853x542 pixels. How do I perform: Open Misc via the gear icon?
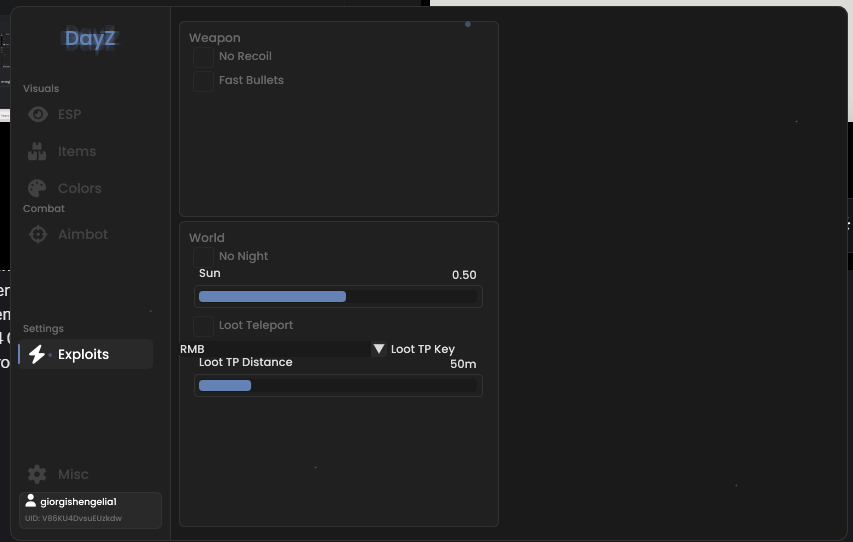37,475
